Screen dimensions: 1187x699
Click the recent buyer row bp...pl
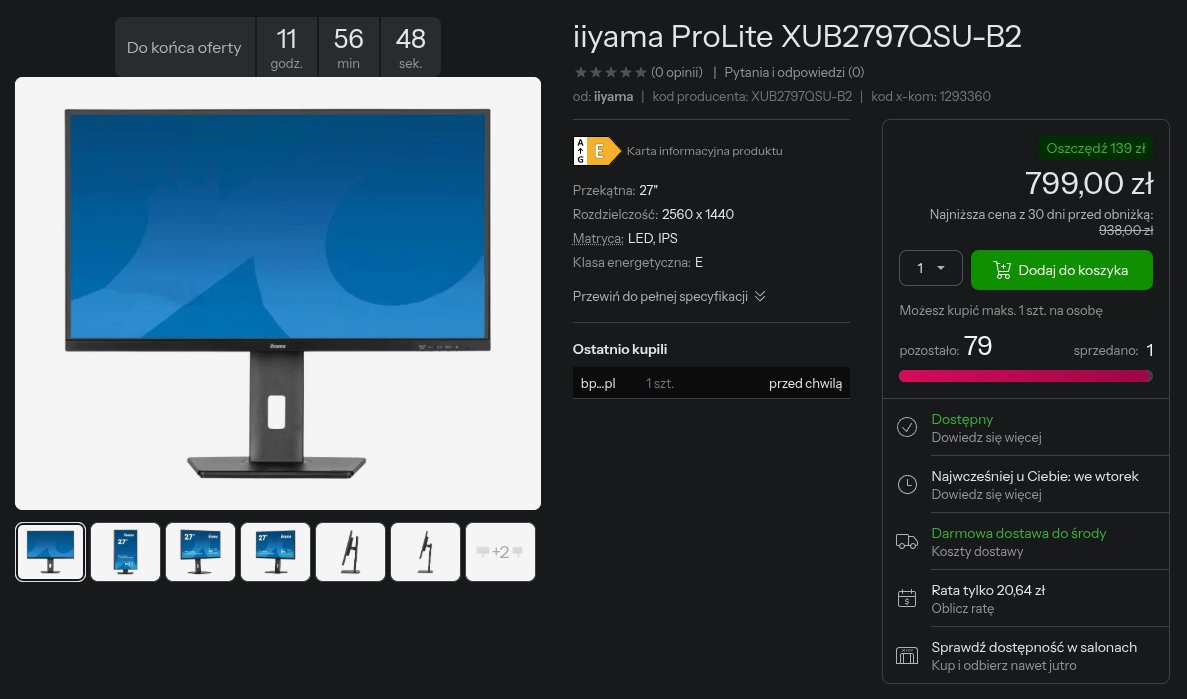tap(711, 383)
